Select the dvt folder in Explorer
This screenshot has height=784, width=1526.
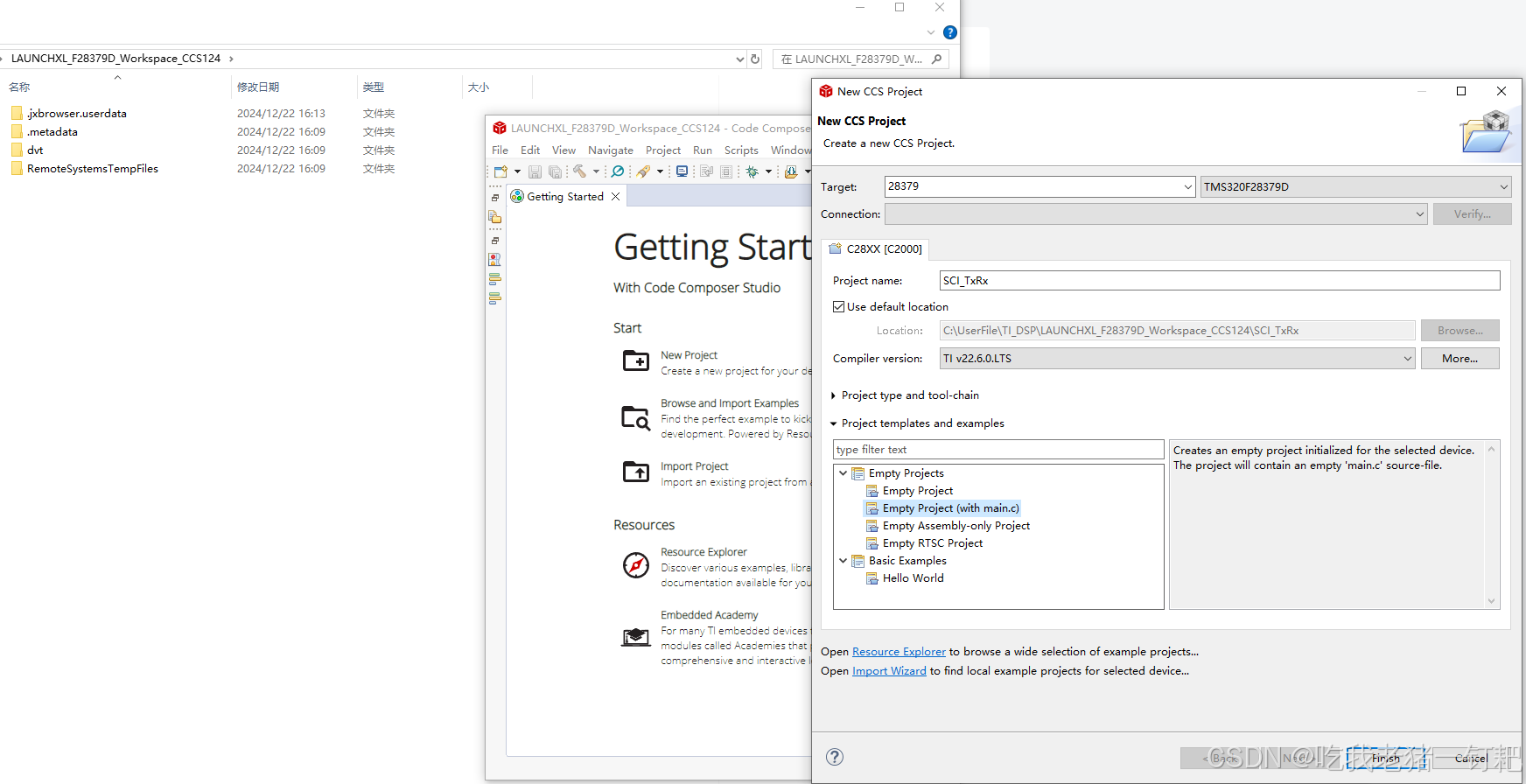35,150
